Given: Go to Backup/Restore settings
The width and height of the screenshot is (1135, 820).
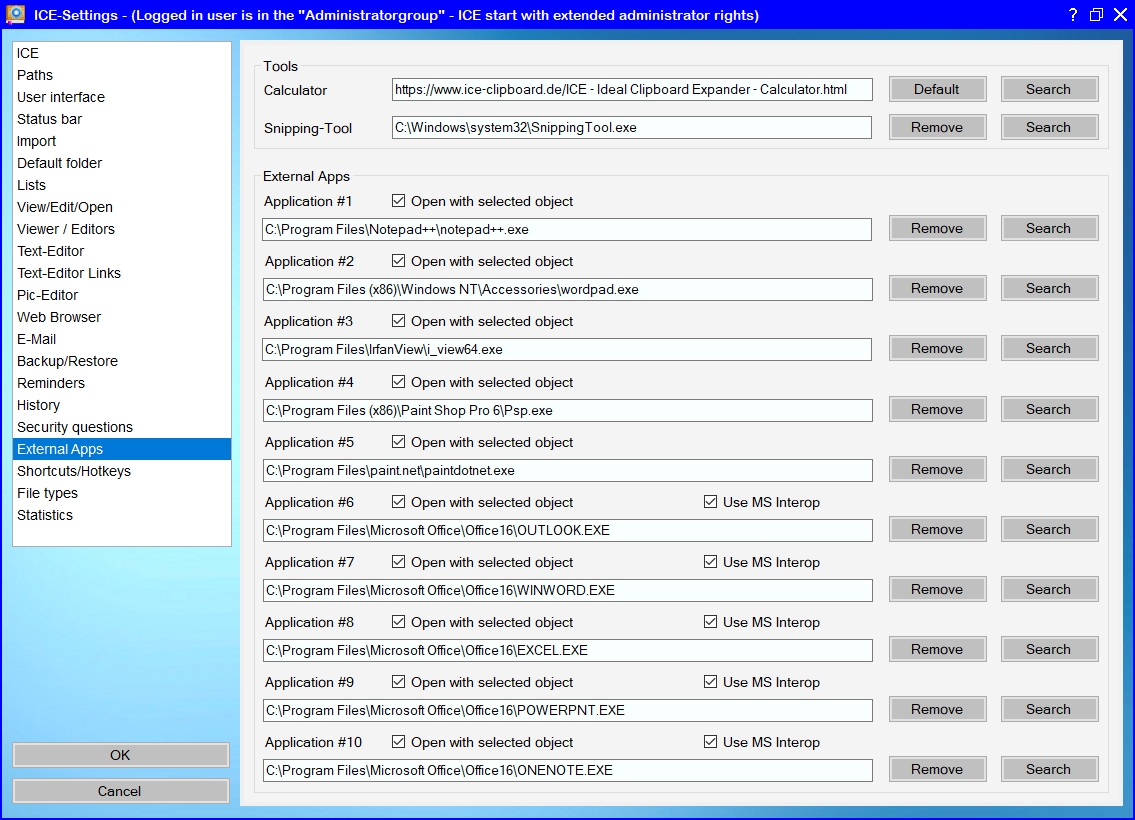Looking at the screenshot, I should (x=67, y=361).
